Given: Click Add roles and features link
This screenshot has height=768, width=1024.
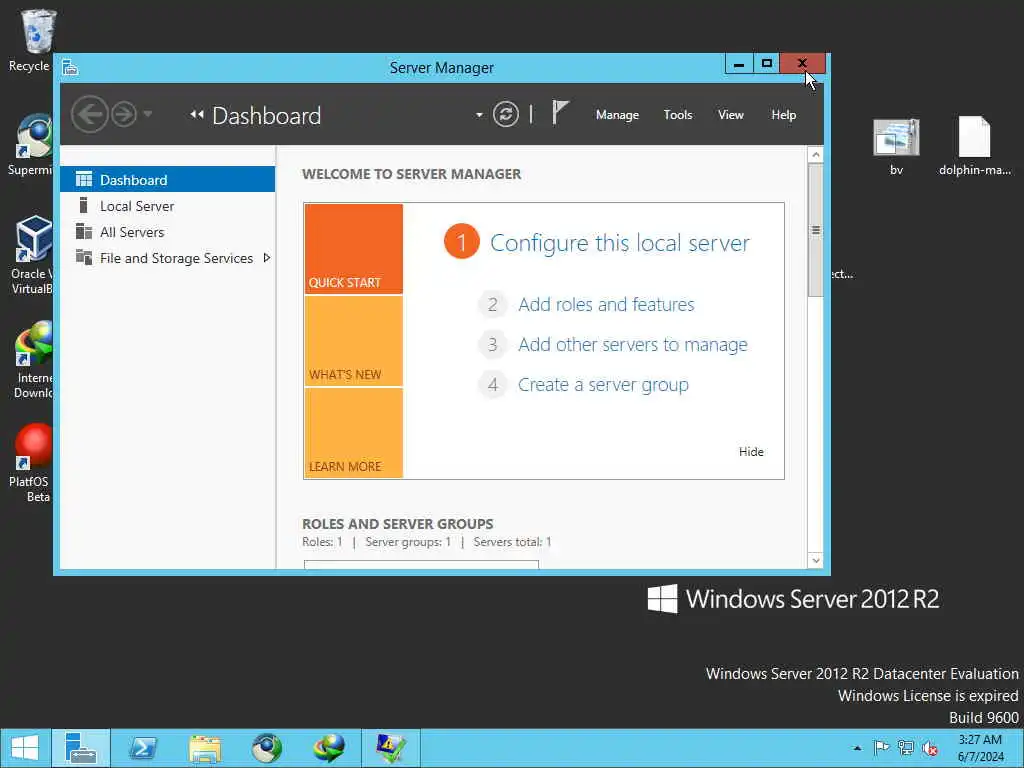Looking at the screenshot, I should click(x=606, y=304).
